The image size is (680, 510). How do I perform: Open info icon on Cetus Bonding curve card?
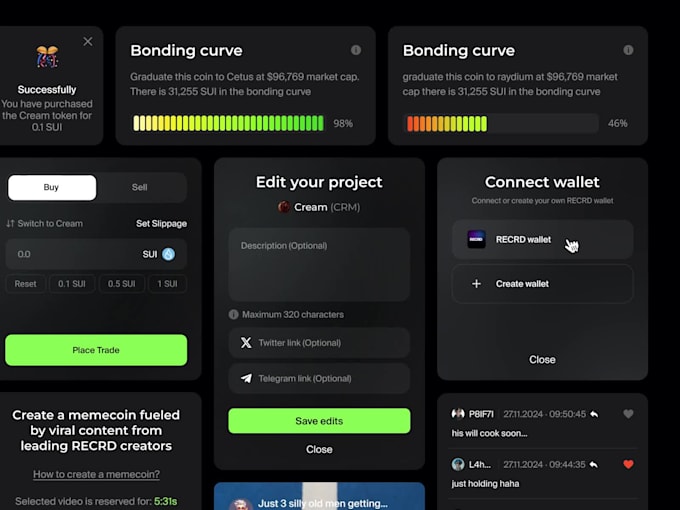click(x=356, y=50)
